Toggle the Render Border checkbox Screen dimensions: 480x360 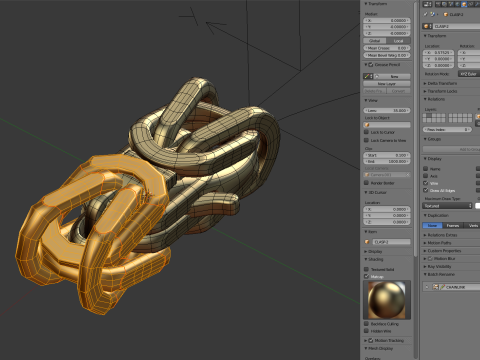click(x=366, y=183)
